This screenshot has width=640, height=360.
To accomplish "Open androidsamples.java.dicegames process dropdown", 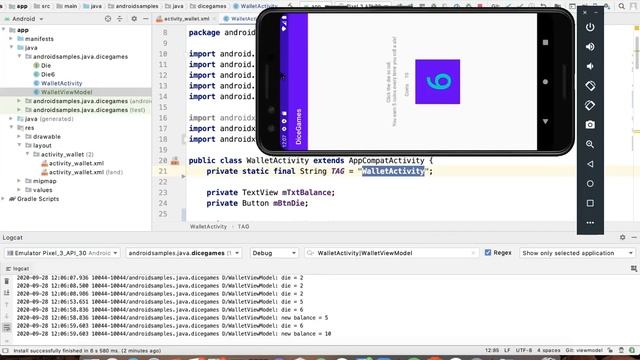I will point(183,253).
